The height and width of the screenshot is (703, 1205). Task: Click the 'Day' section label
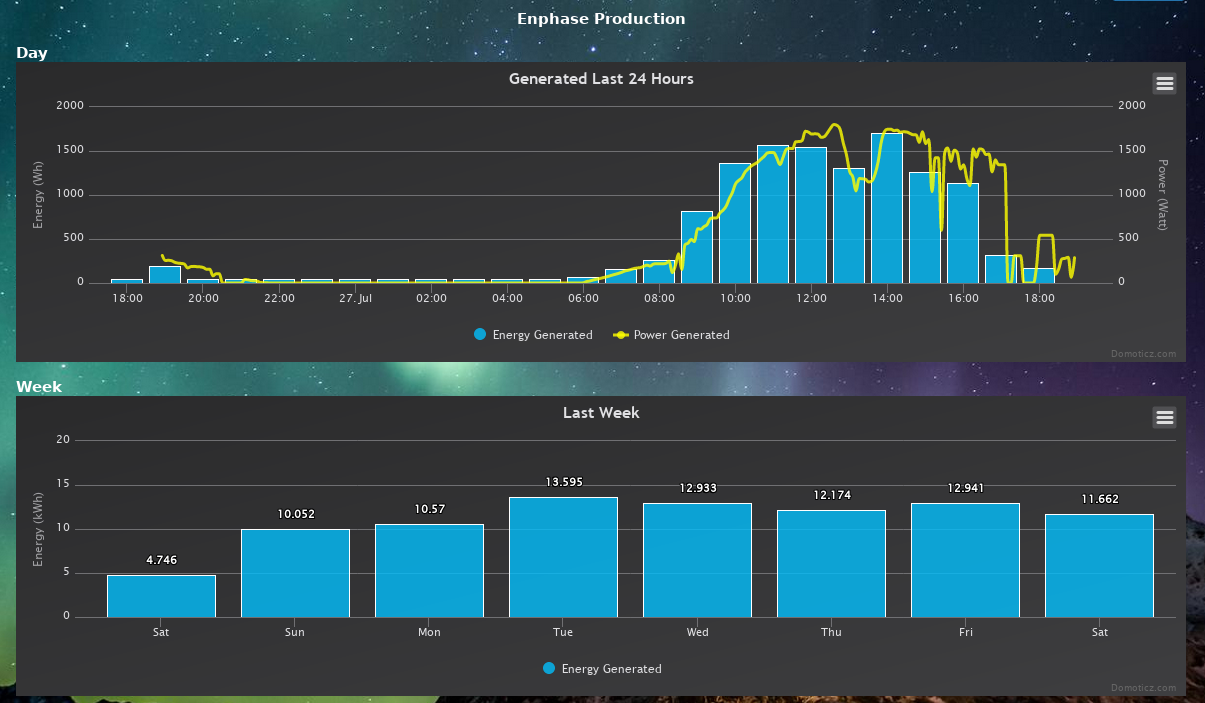point(32,53)
